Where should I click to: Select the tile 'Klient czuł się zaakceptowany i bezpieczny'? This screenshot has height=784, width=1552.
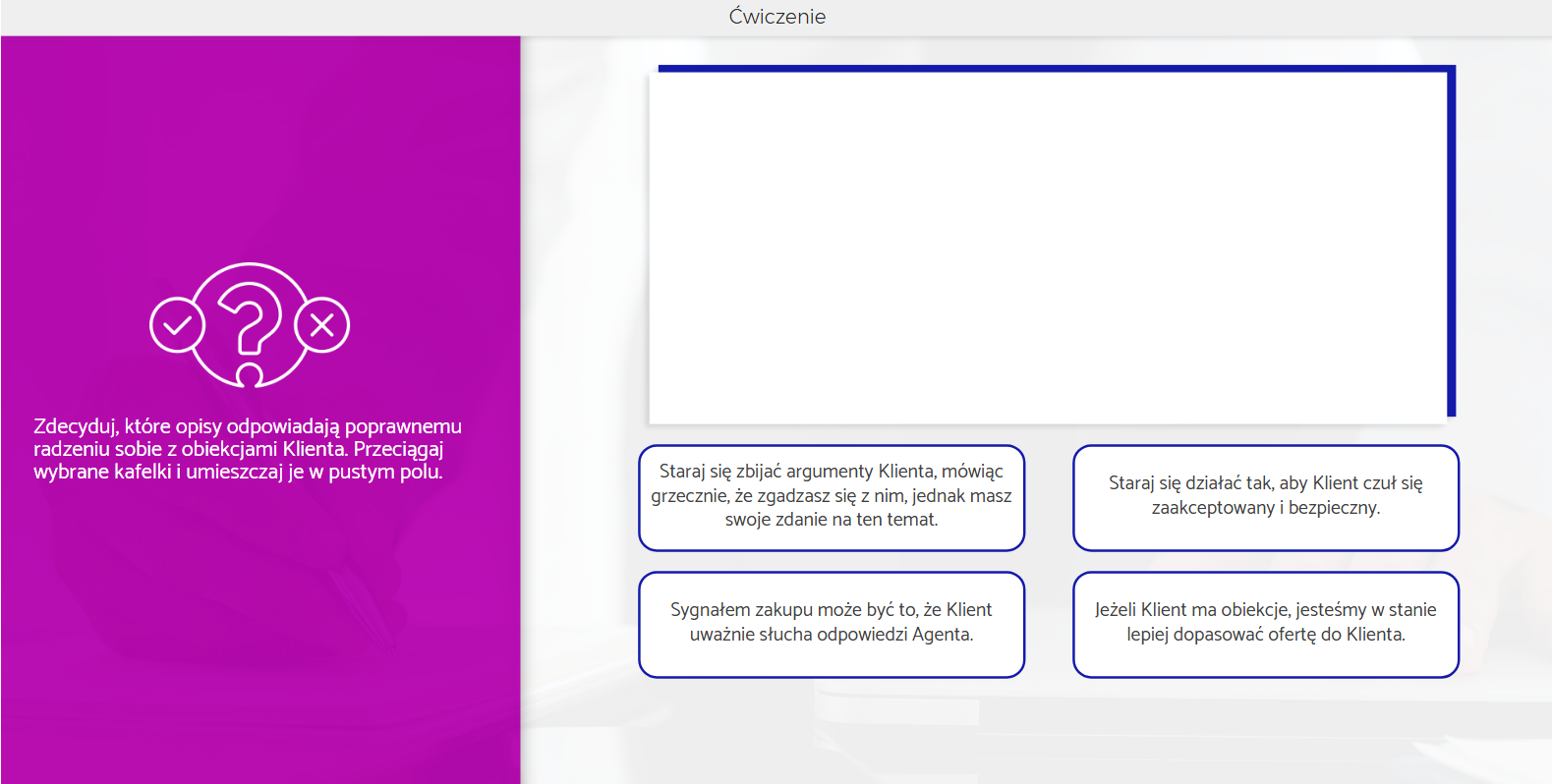(1265, 497)
